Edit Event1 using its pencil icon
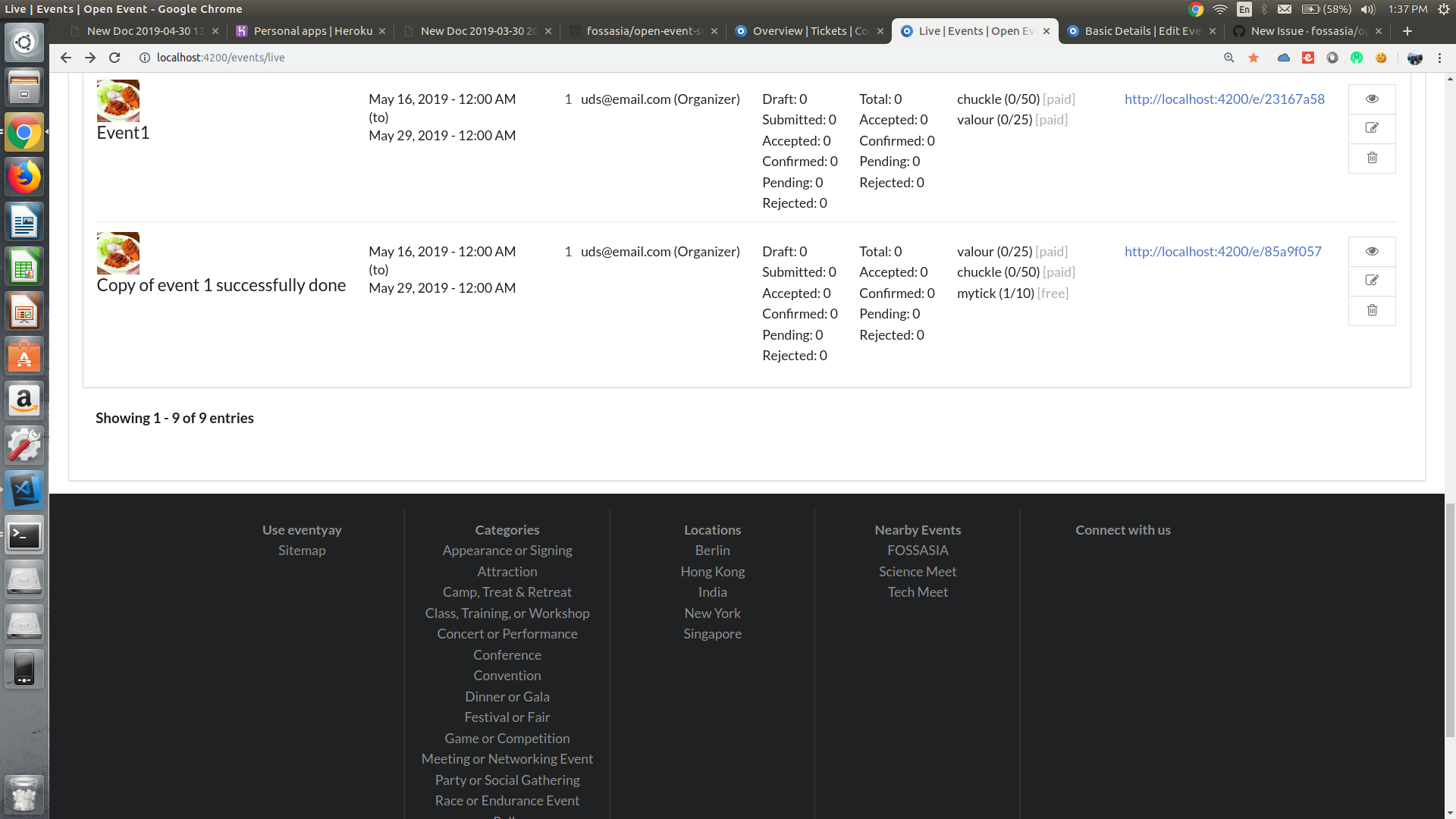This screenshot has width=1456, height=819. (1372, 128)
